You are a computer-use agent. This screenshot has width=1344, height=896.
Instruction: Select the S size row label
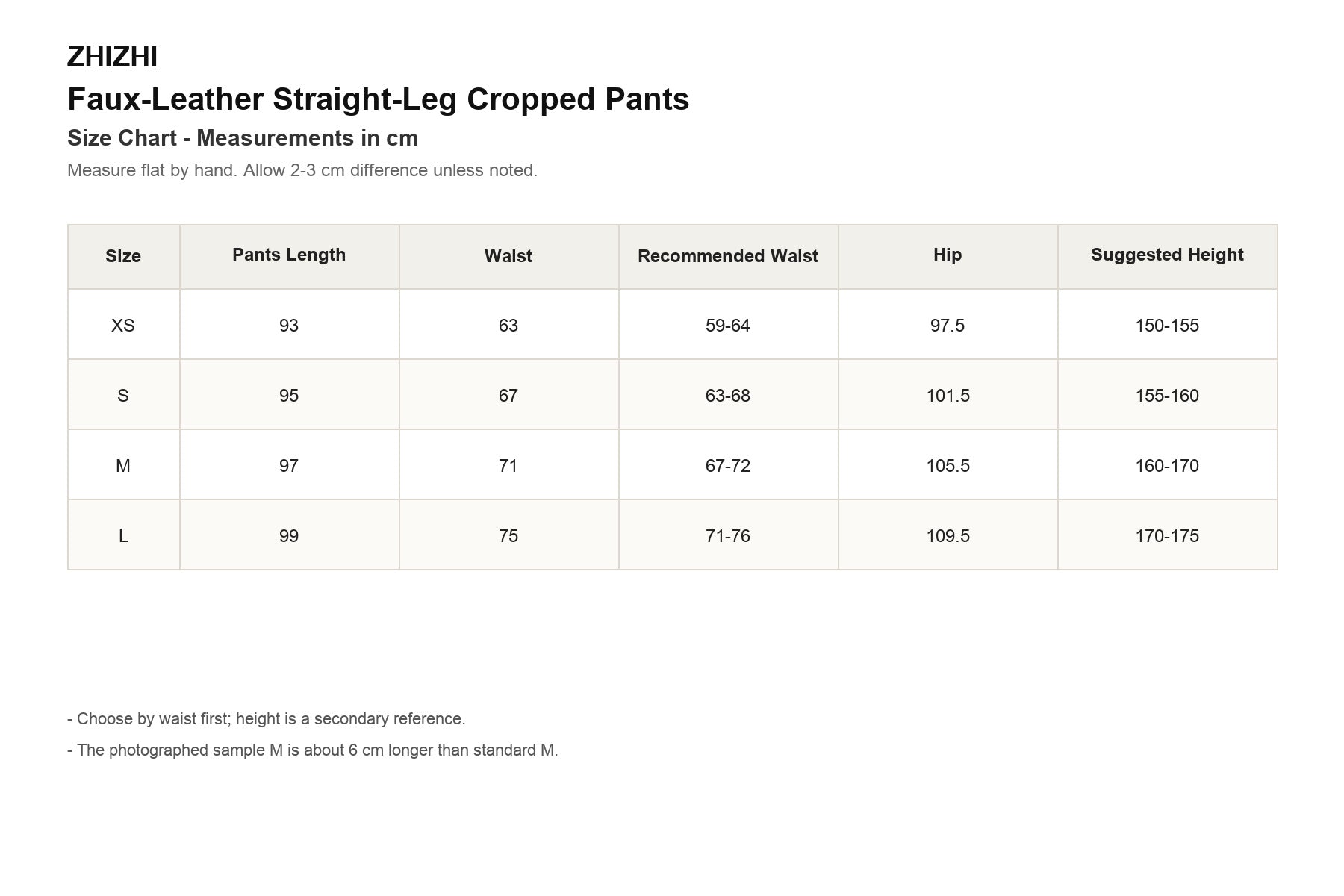point(123,396)
